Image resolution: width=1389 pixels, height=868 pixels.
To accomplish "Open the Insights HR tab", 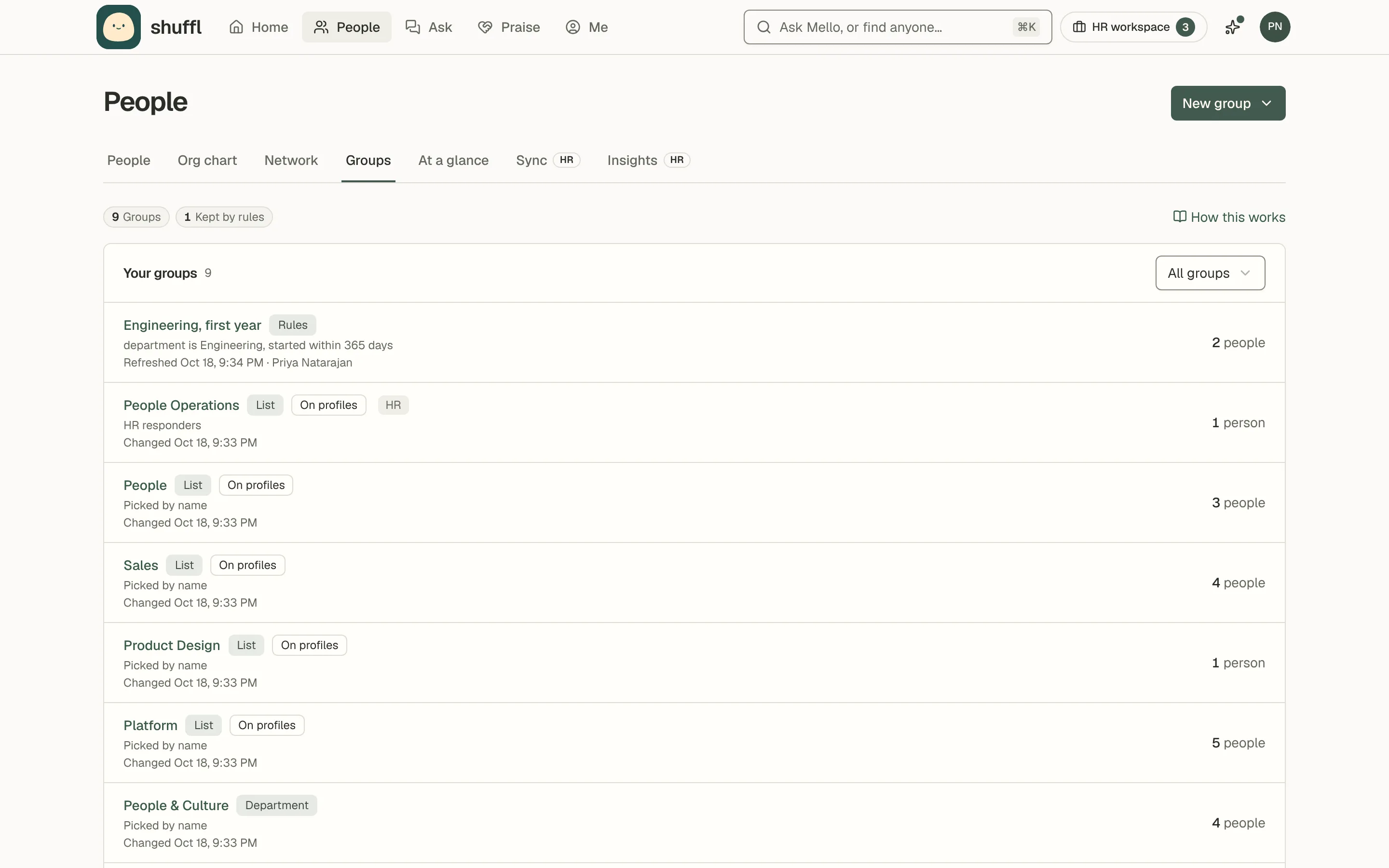I will tap(649, 160).
